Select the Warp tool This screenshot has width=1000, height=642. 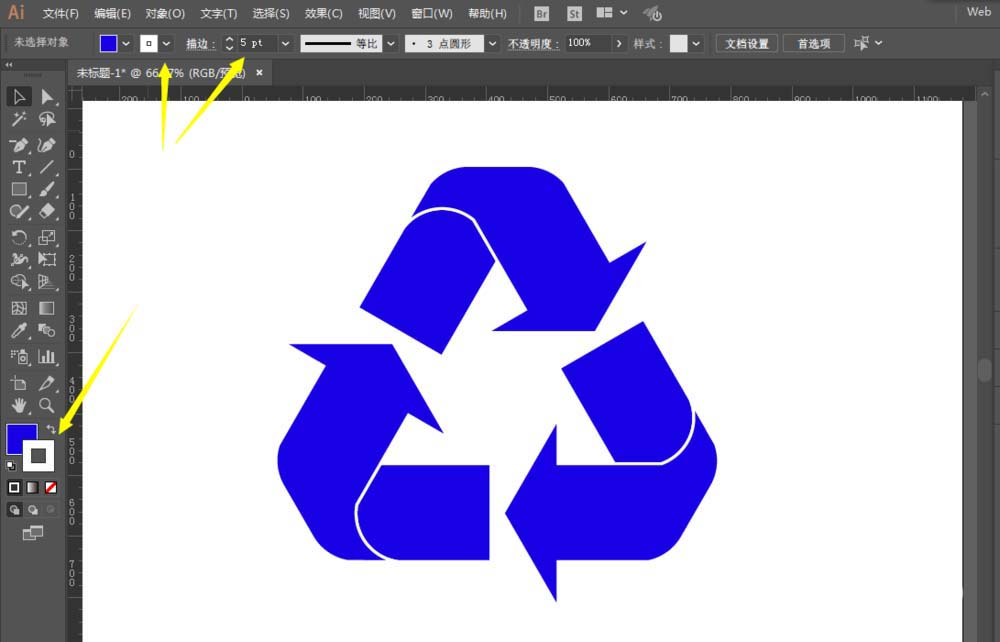coord(19,259)
